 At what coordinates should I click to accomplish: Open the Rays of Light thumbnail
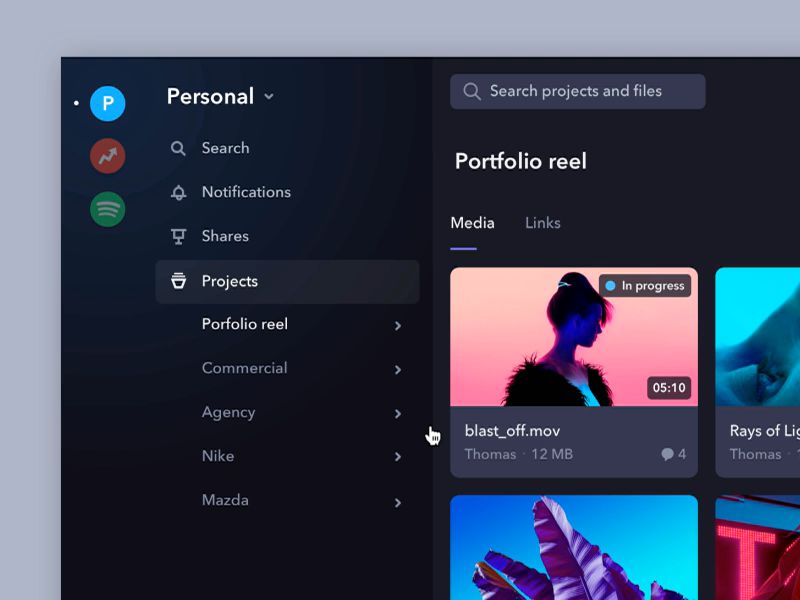pos(758,337)
